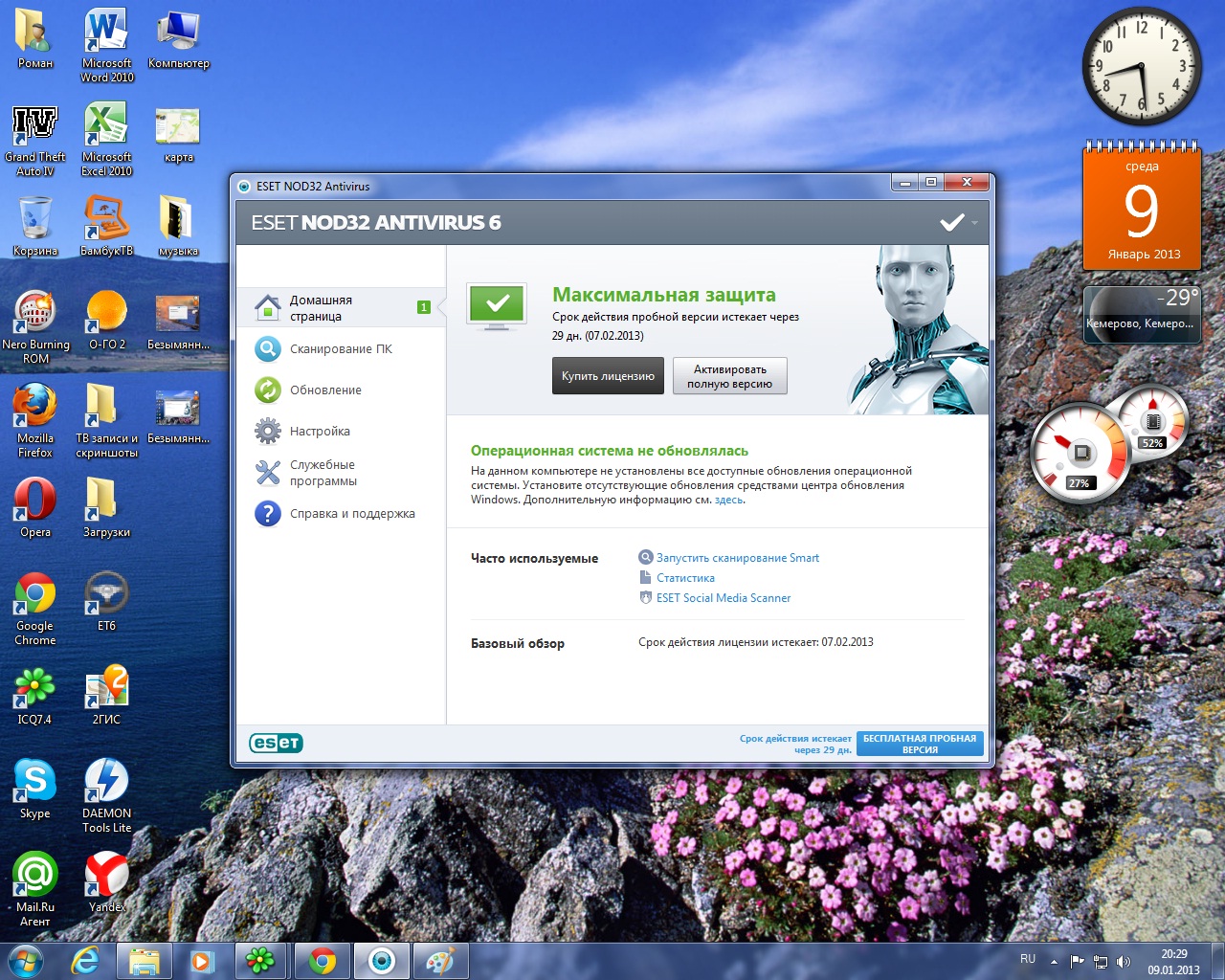Click first Безымянн... image file on desktop
Screen dimensions: 1225x980
[178, 322]
